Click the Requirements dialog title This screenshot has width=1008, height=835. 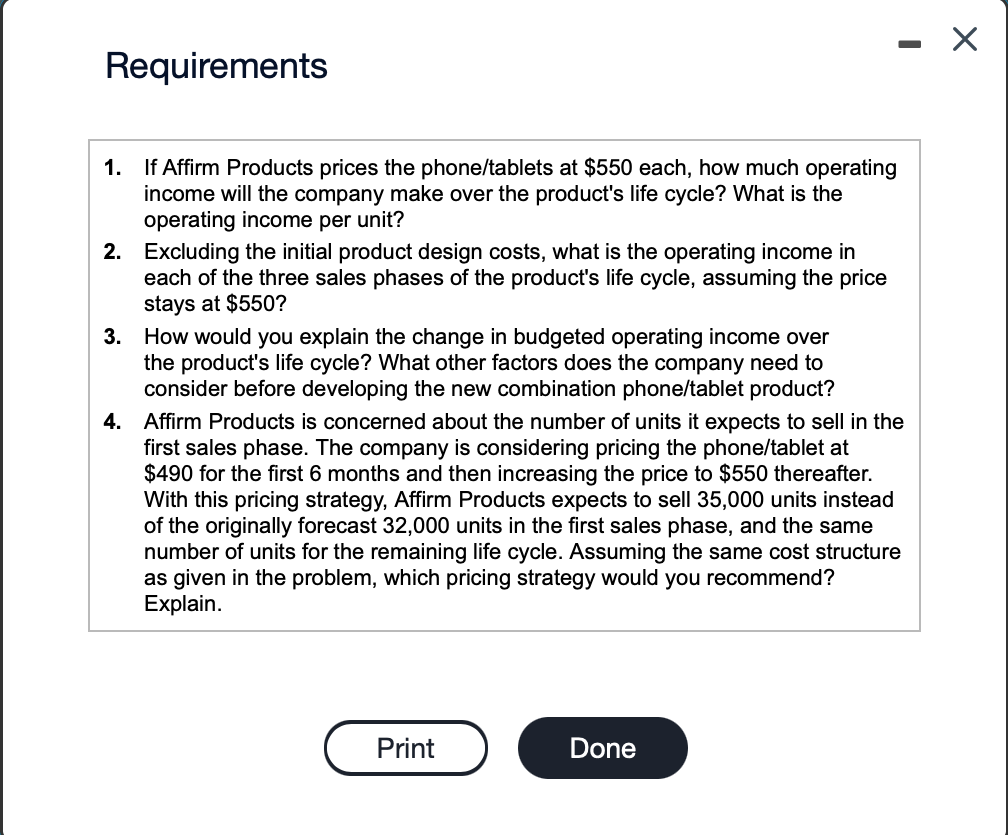click(x=216, y=66)
